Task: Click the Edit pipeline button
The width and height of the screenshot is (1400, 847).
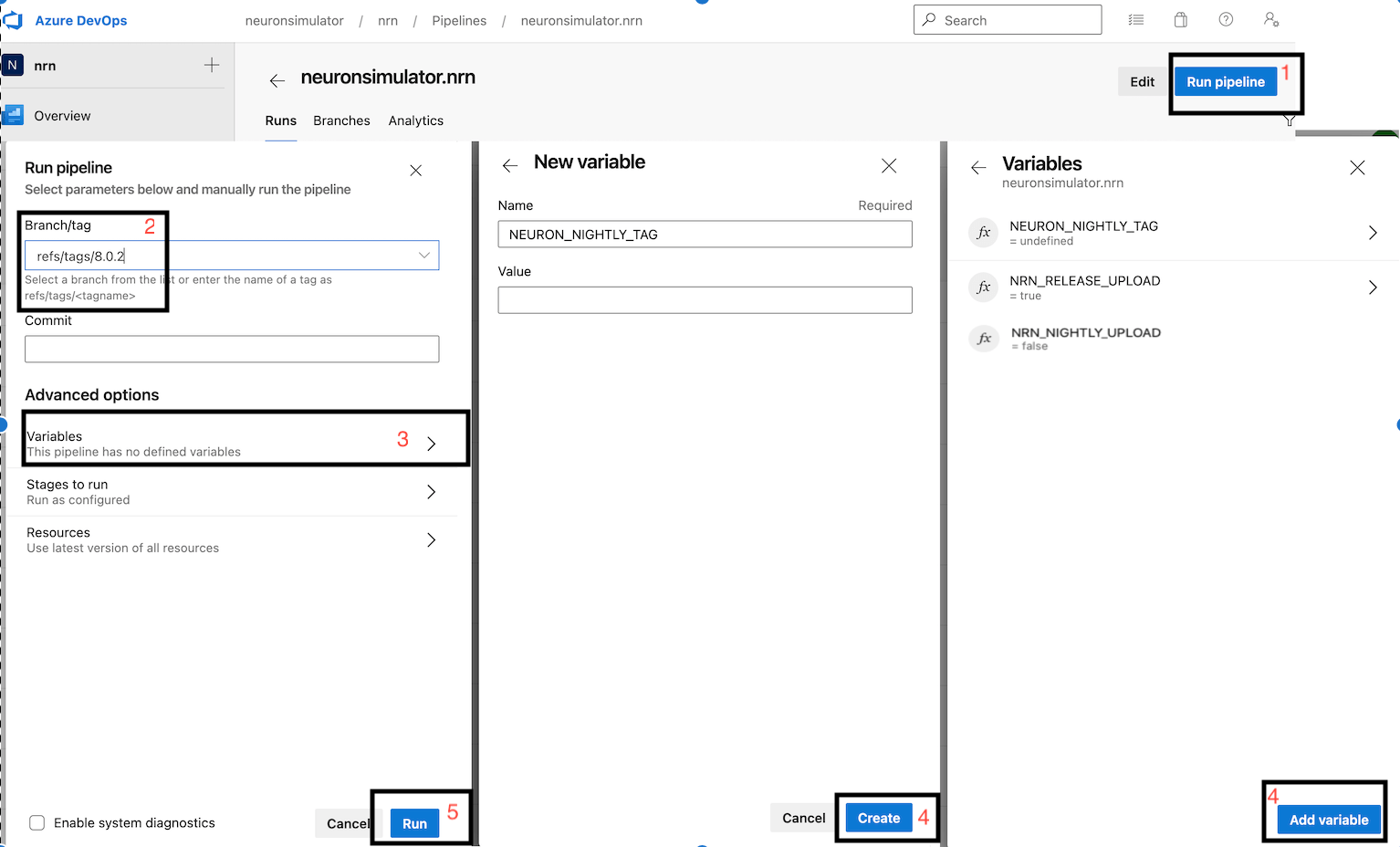Action: coord(1143,81)
